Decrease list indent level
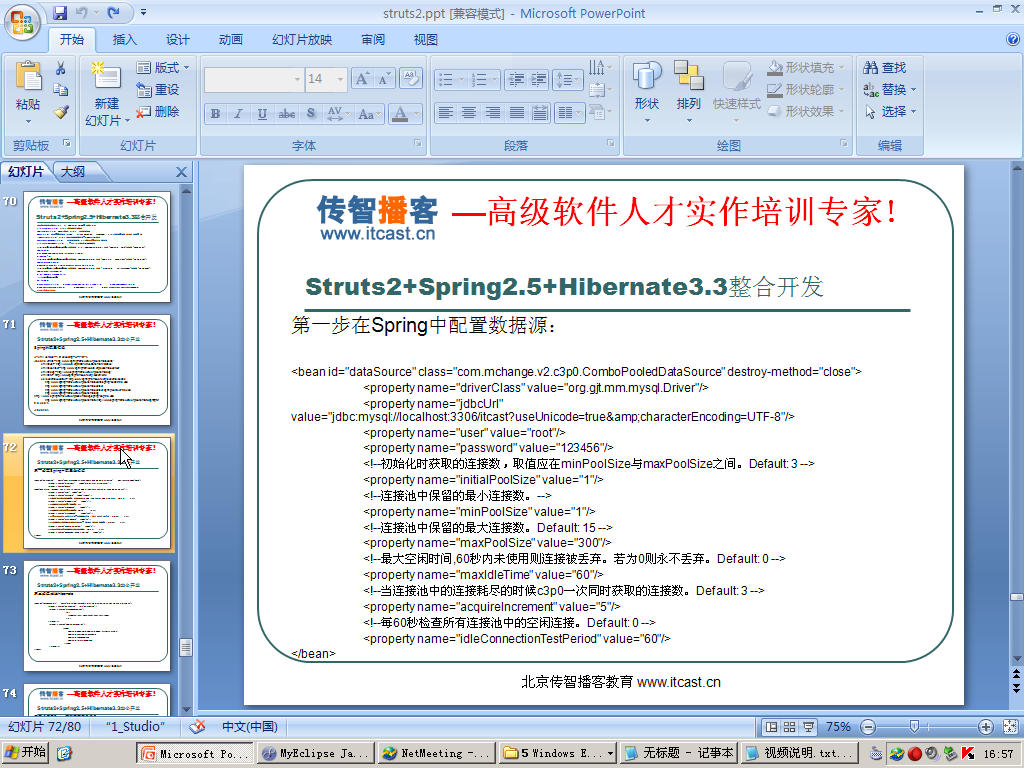Viewport: 1024px width, 768px height. pyautogui.click(x=516, y=80)
